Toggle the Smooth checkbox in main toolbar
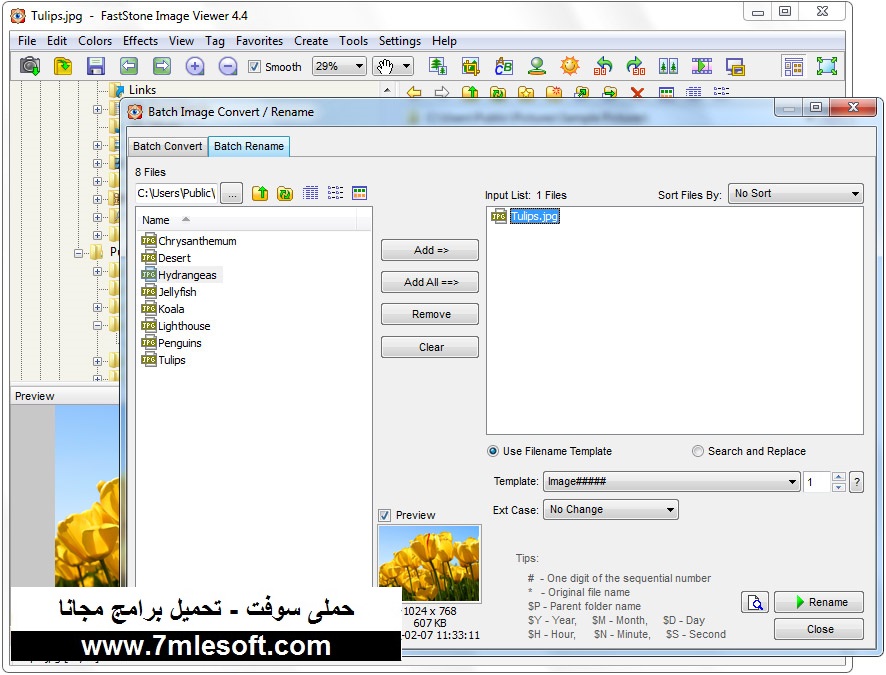This screenshot has width=886, height=675. (254, 67)
